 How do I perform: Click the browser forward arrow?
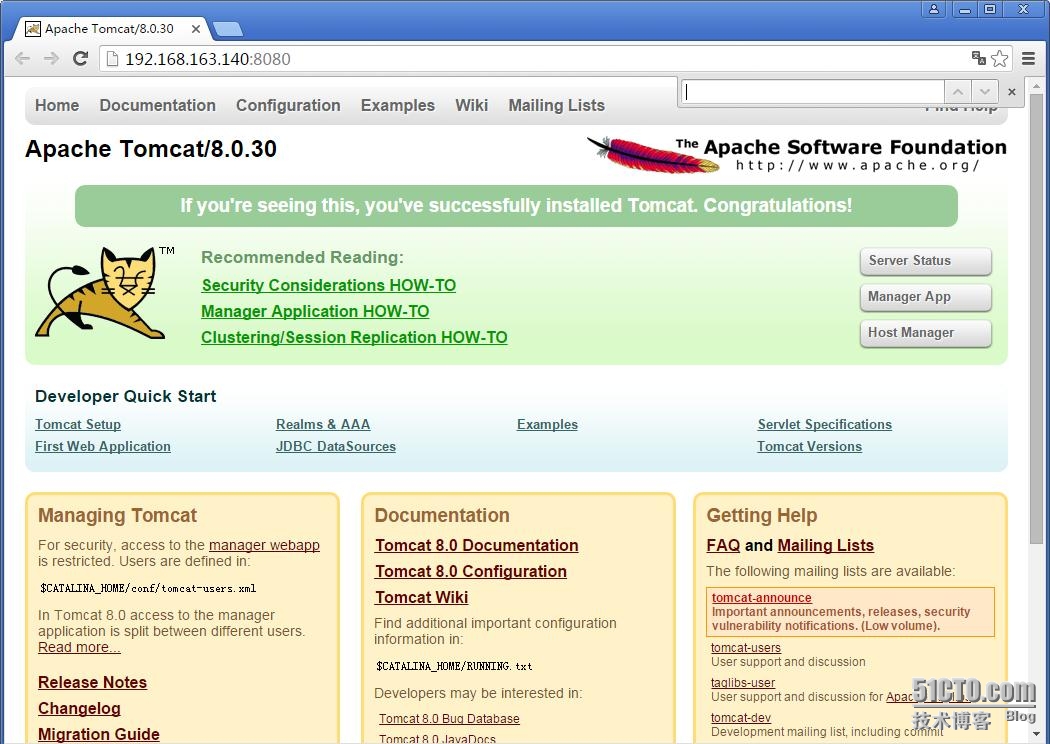51,59
